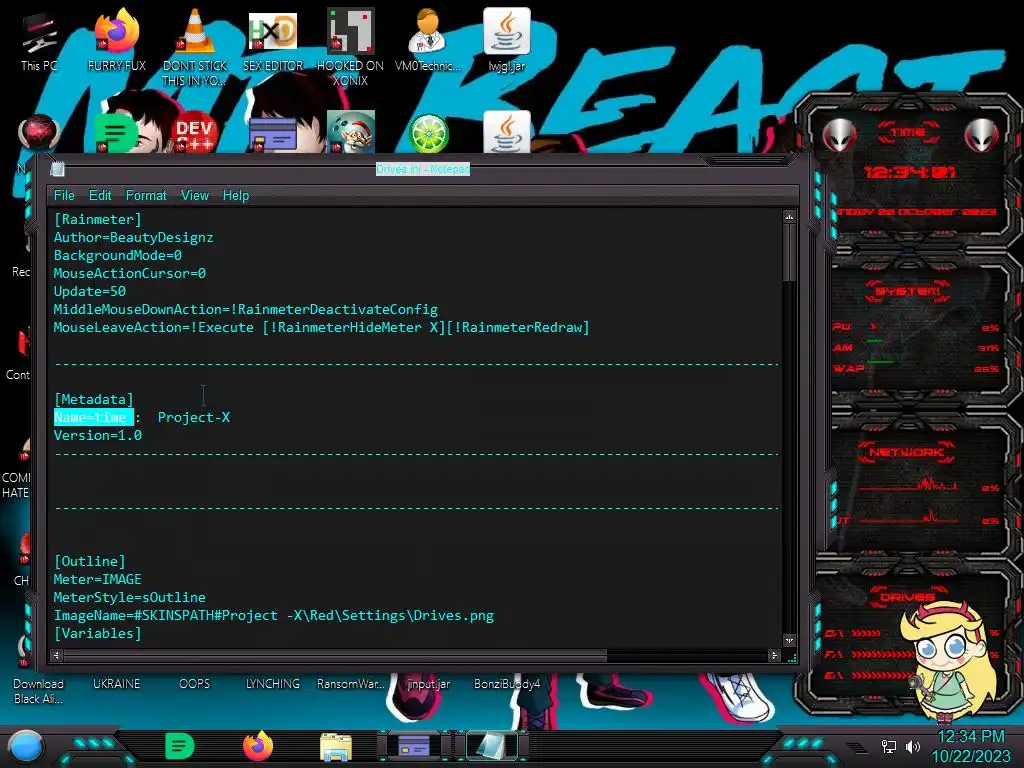Click the MouseLeaveAction line
Image resolution: width=1024 pixels, height=768 pixels.
(x=321, y=327)
